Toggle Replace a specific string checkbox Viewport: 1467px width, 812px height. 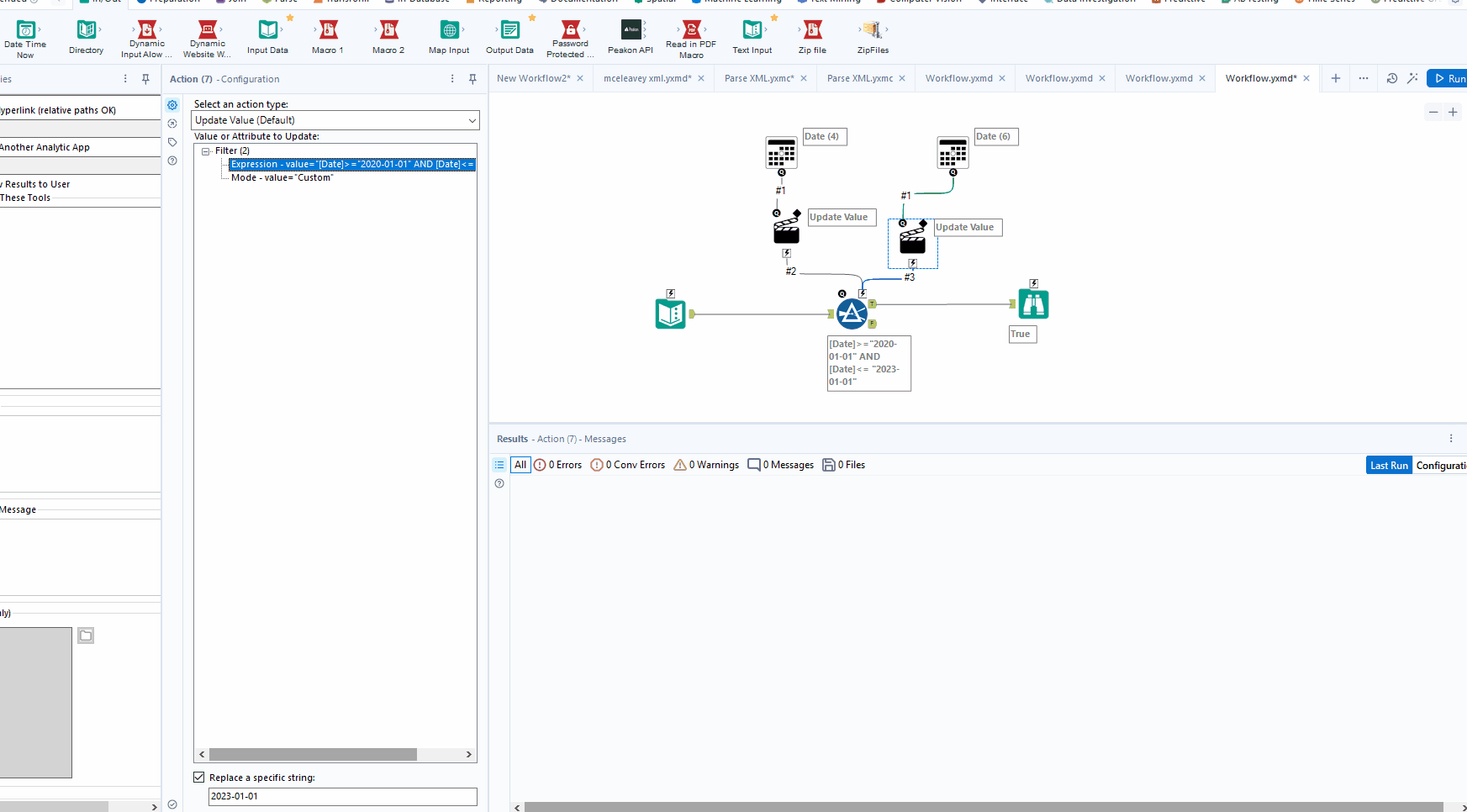[199, 778]
